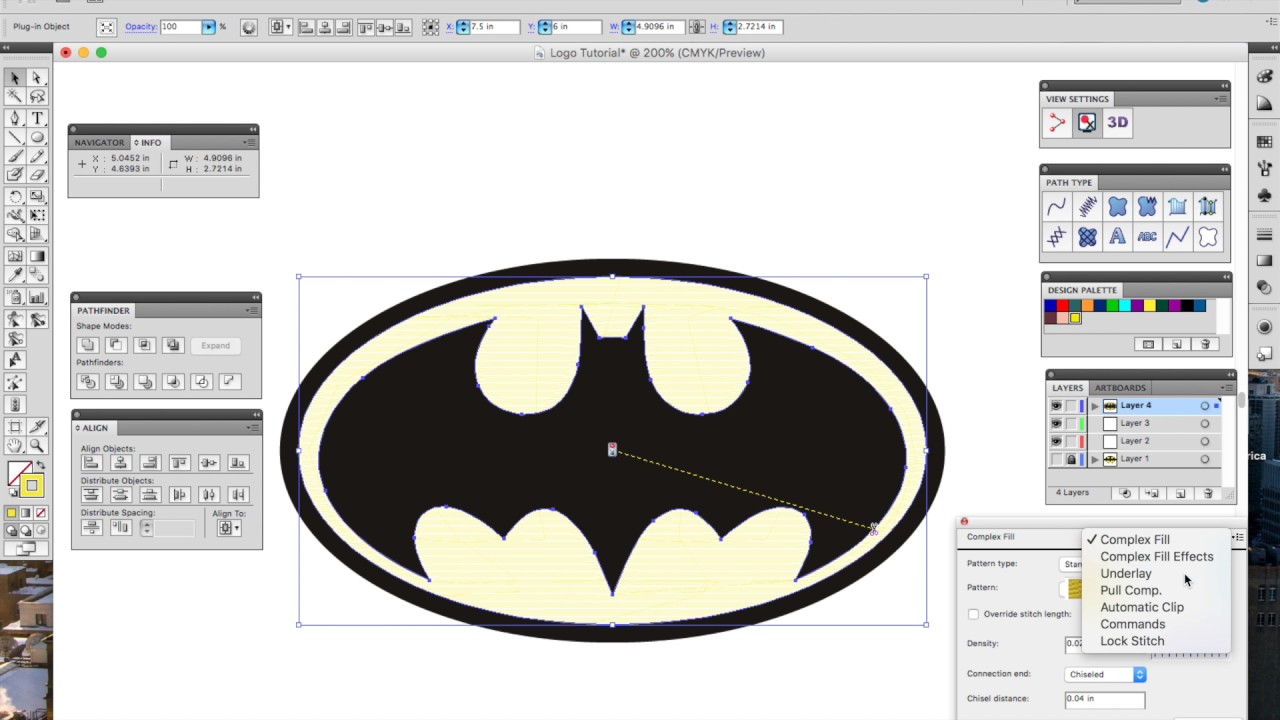Click the first Pathfinders divide icon
The height and width of the screenshot is (720, 1280).
click(x=88, y=381)
